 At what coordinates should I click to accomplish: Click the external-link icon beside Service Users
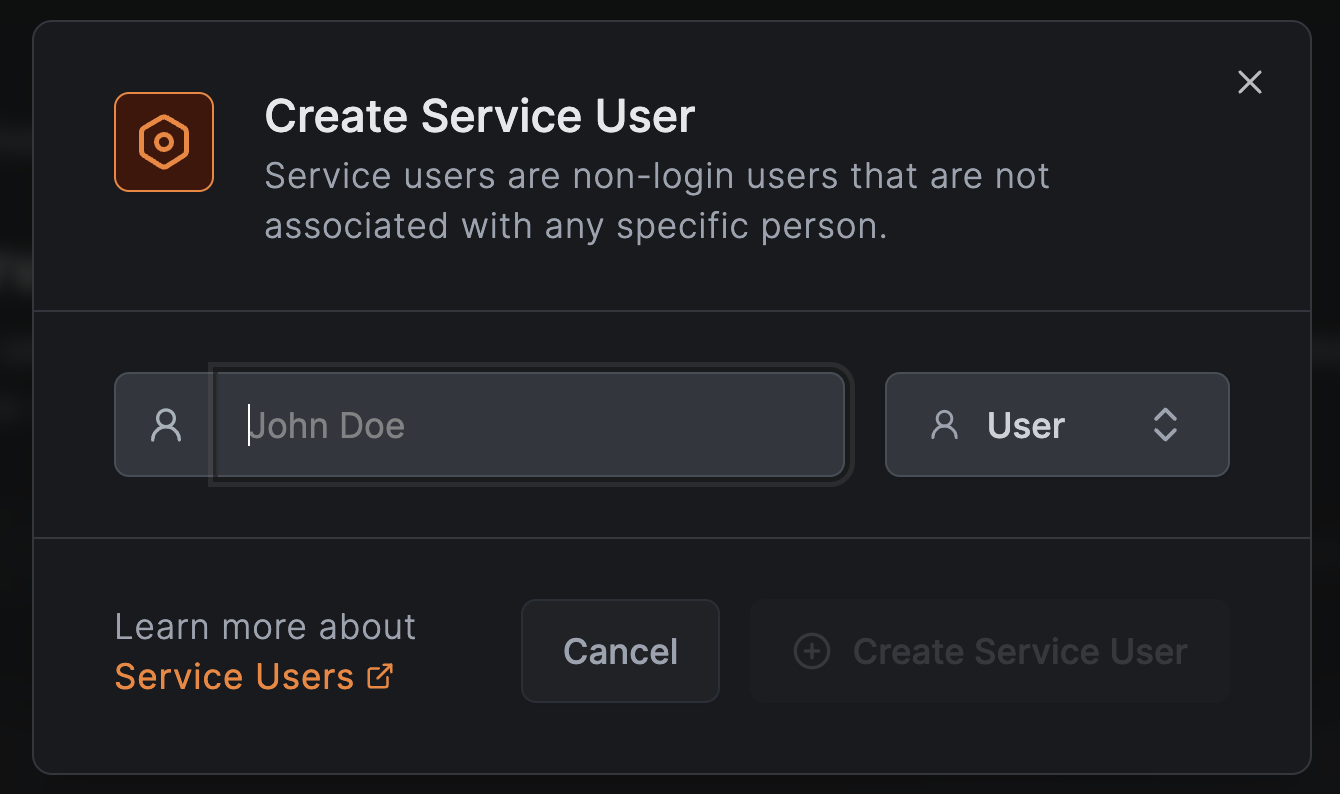tap(378, 676)
